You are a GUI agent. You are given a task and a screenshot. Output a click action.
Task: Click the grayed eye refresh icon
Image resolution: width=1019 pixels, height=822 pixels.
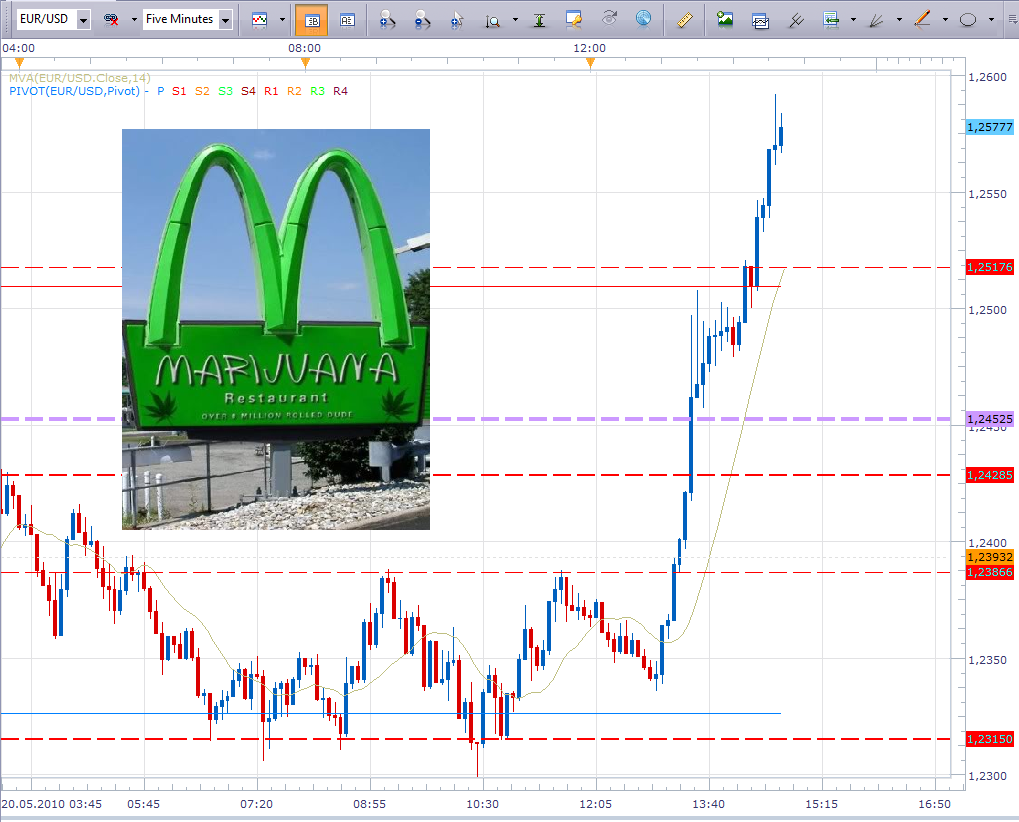coord(609,18)
